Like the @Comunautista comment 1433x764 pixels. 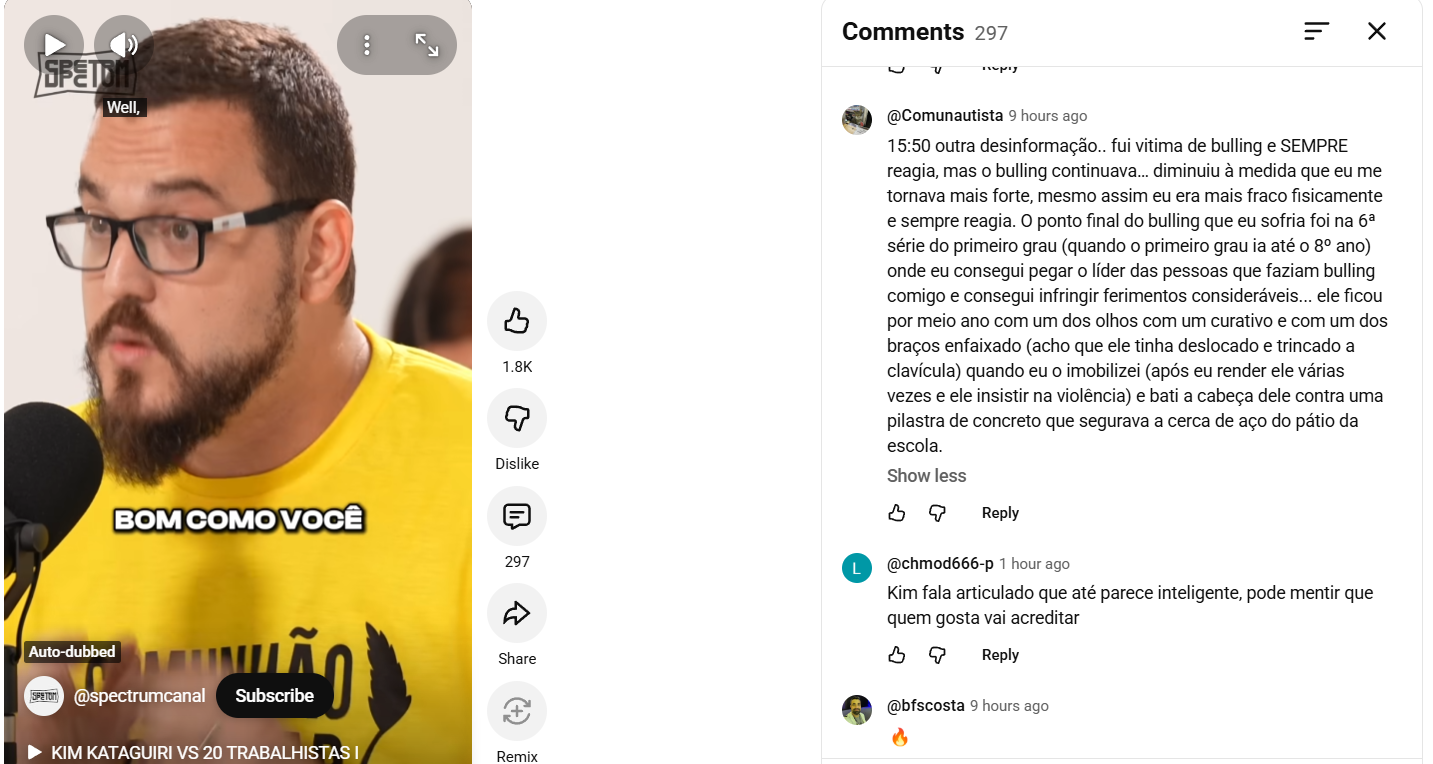[897, 513]
